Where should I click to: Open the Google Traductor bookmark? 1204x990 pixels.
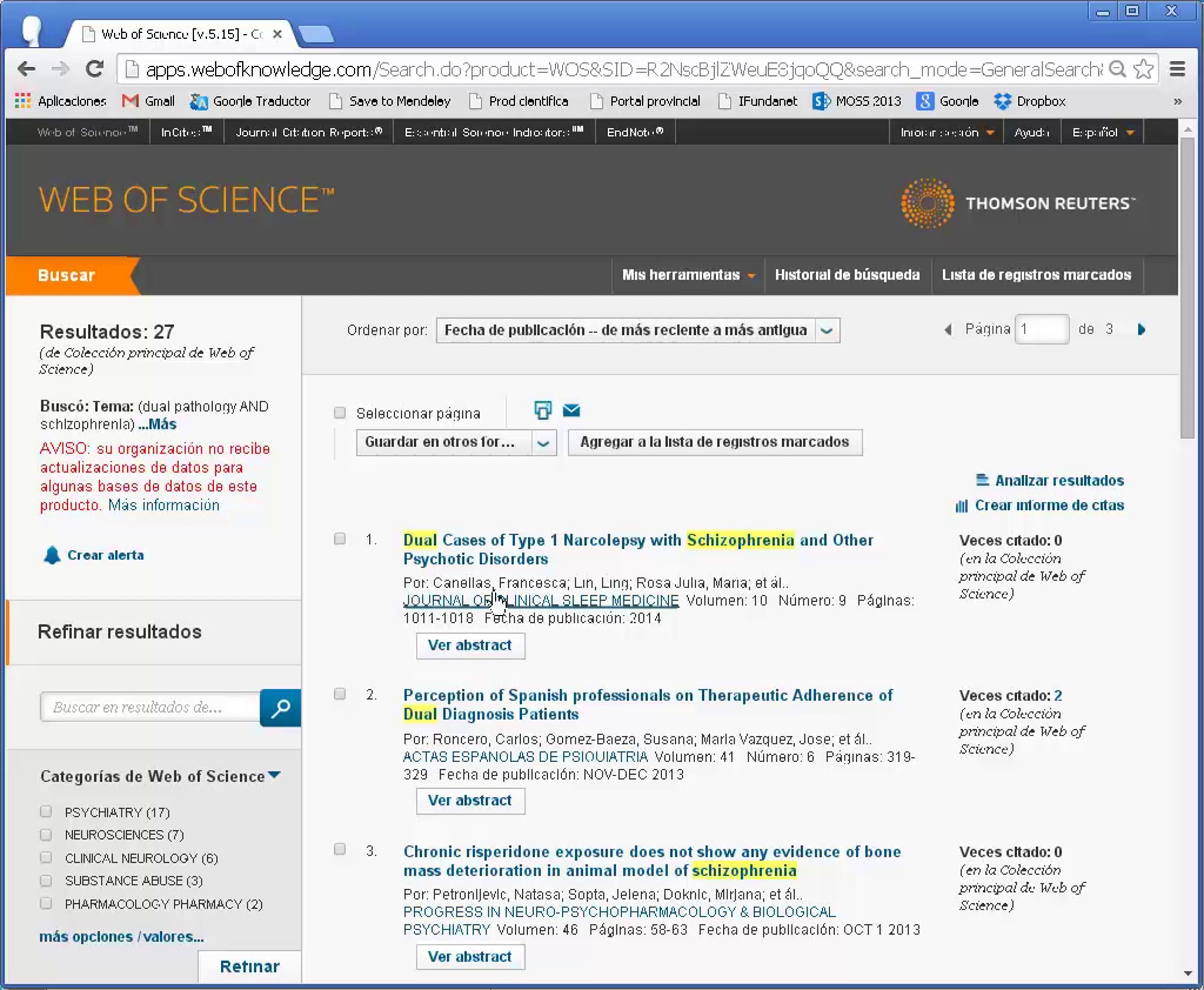pyautogui.click(x=250, y=101)
